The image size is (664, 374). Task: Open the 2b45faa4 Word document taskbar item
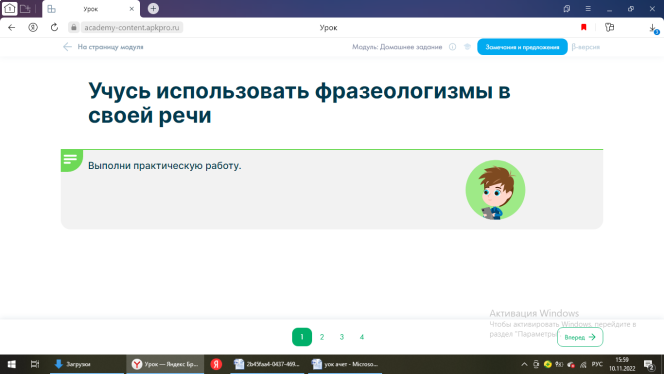coord(267,364)
